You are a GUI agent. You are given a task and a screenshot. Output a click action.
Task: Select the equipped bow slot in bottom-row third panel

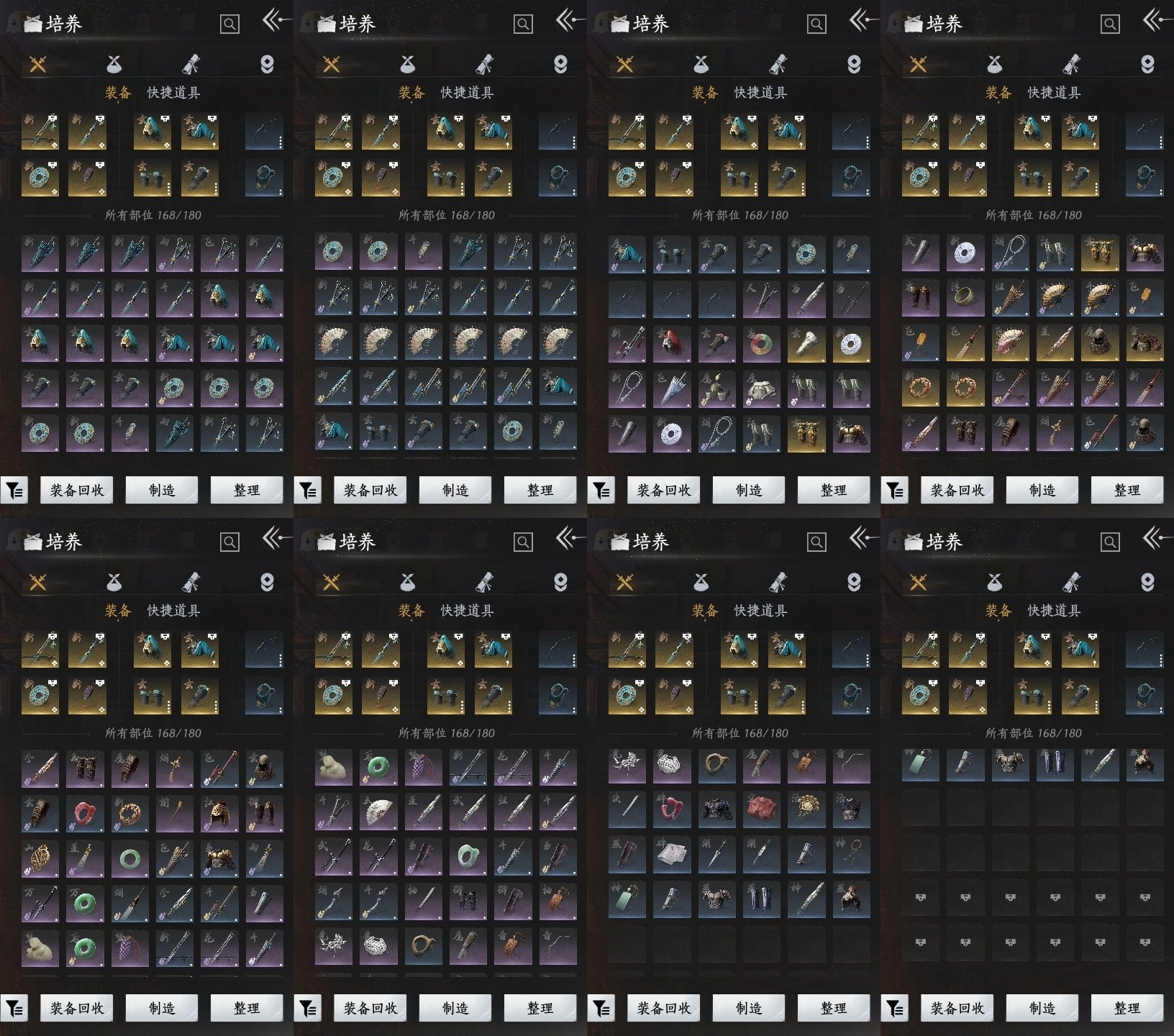pyautogui.click(x=851, y=649)
